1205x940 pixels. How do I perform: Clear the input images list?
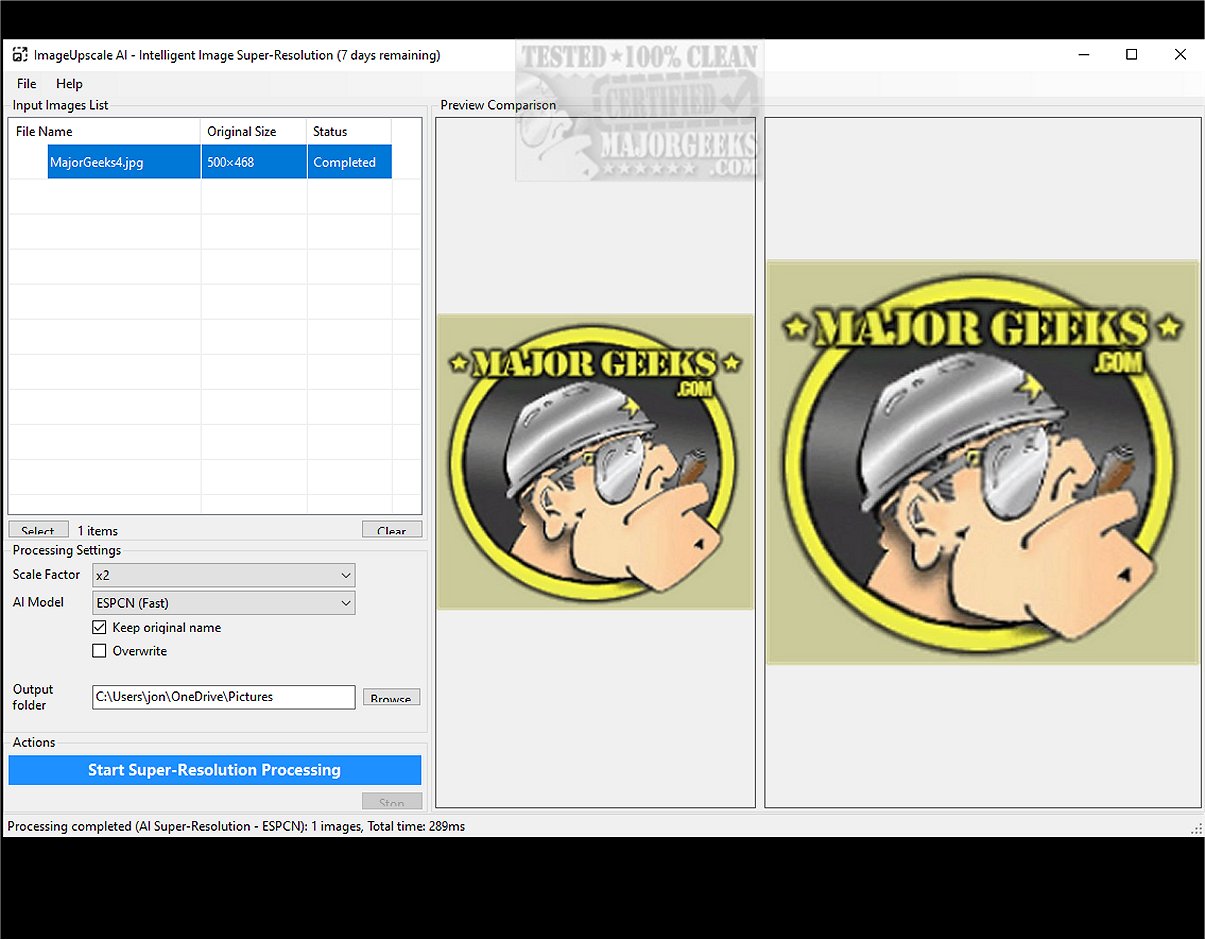point(392,530)
